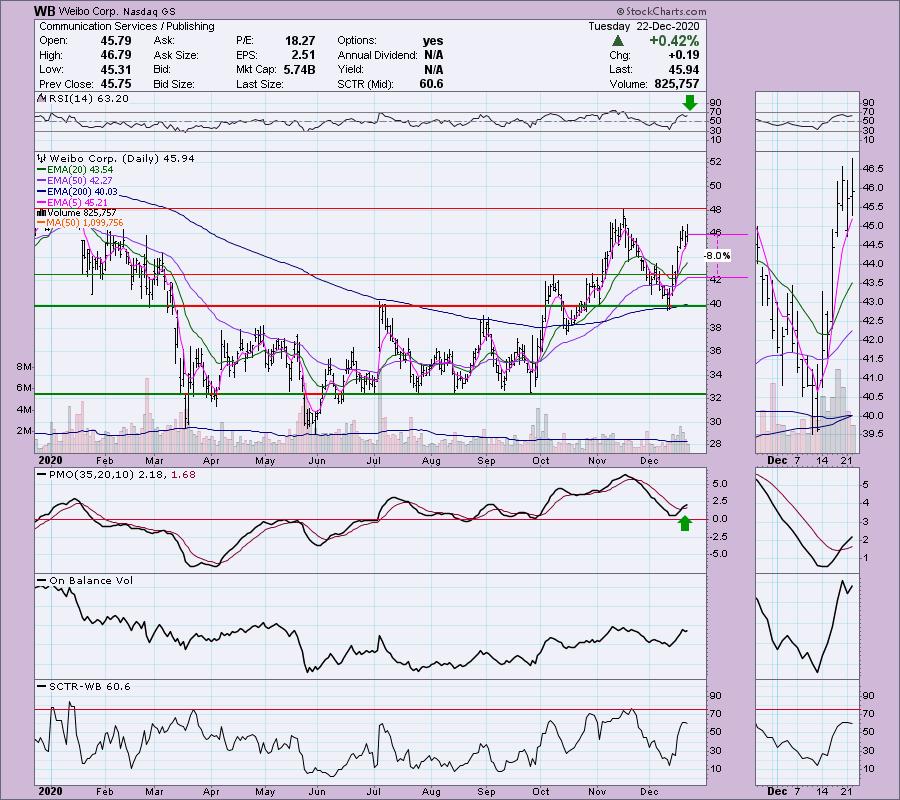This screenshot has width=900, height=800.
Task: Click the volume bars icon in the legend
Action: click(x=40, y=213)
